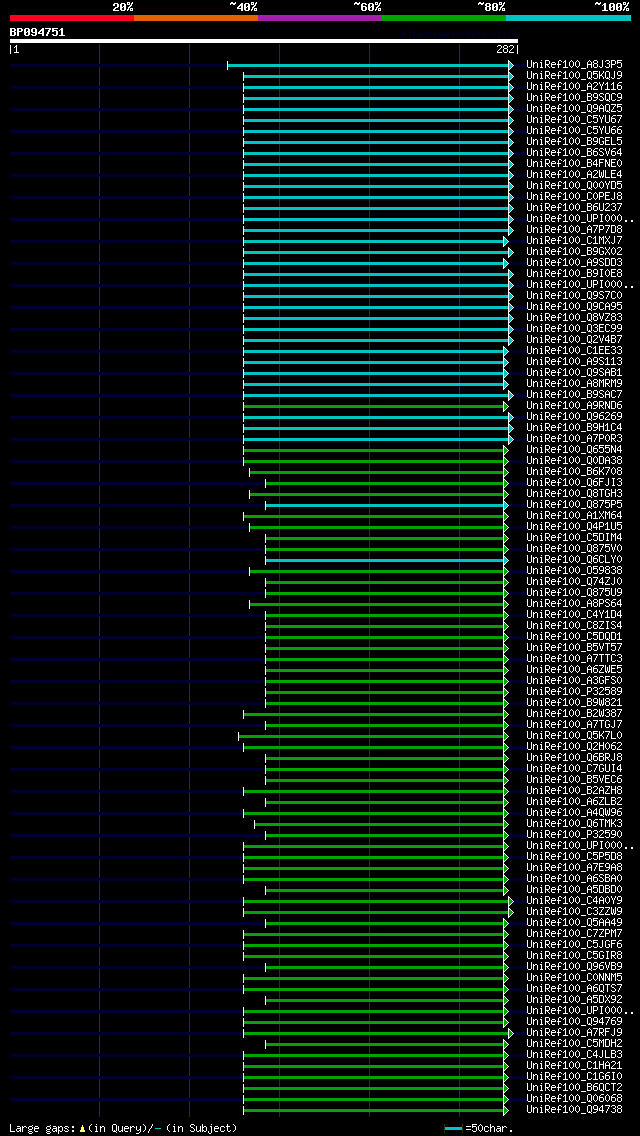Select the UniRef100_P32589 label
The height and width of the screenshot is (1136, 640).
pyautogui.click(x=575, y=692)
